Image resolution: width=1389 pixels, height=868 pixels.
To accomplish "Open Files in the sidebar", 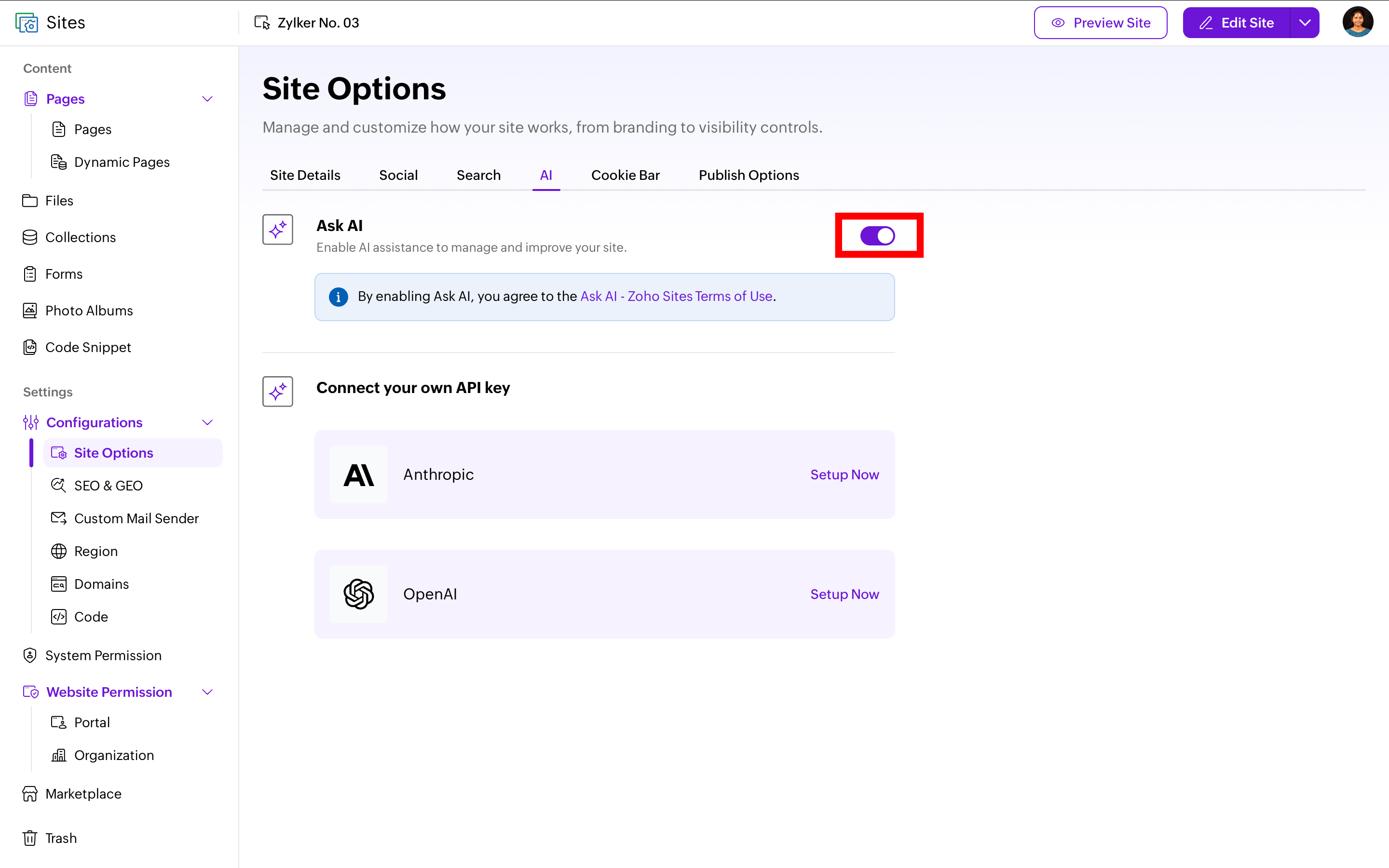I will pyautogui.click(x=48, y=200).
